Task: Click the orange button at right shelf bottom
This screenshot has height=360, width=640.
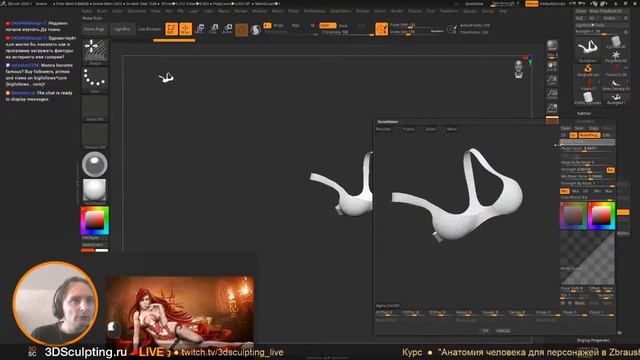Action: click(552, 120)
